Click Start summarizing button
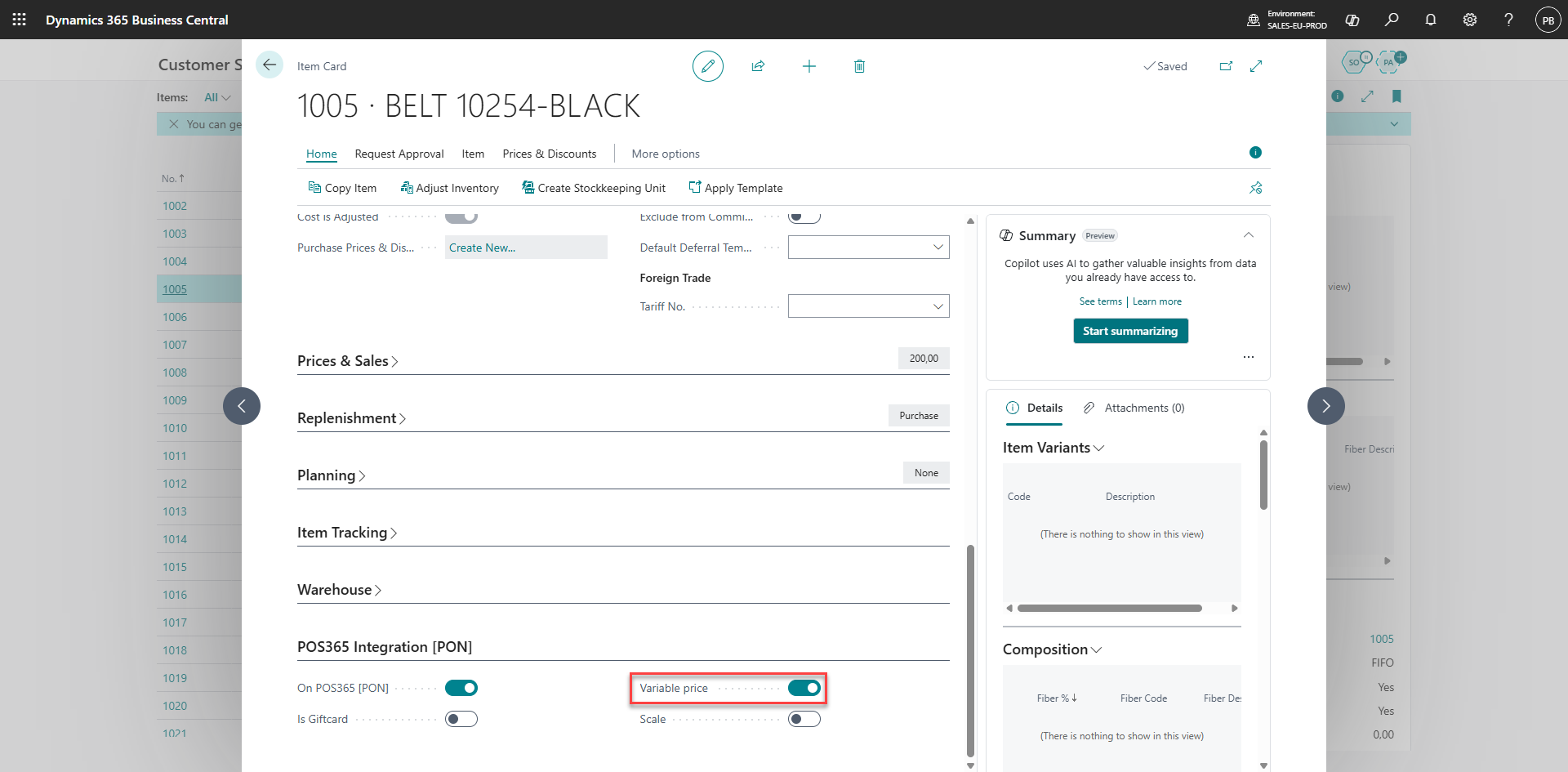The width and height of the screenshot is (1568, 772). (1130, 331)
